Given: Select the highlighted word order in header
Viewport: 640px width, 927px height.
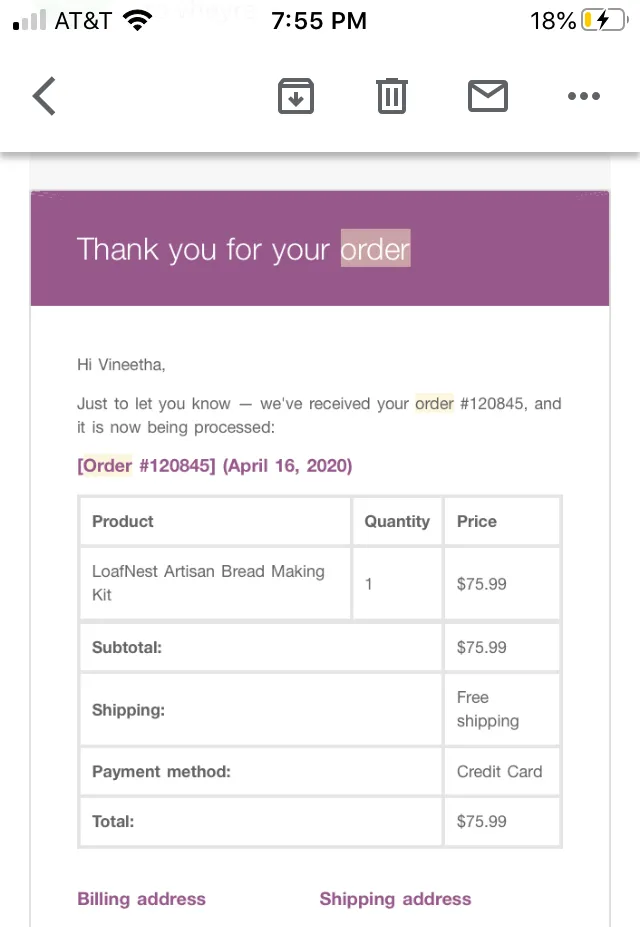Looking at the screenshot, I should (x=375, y=248).
